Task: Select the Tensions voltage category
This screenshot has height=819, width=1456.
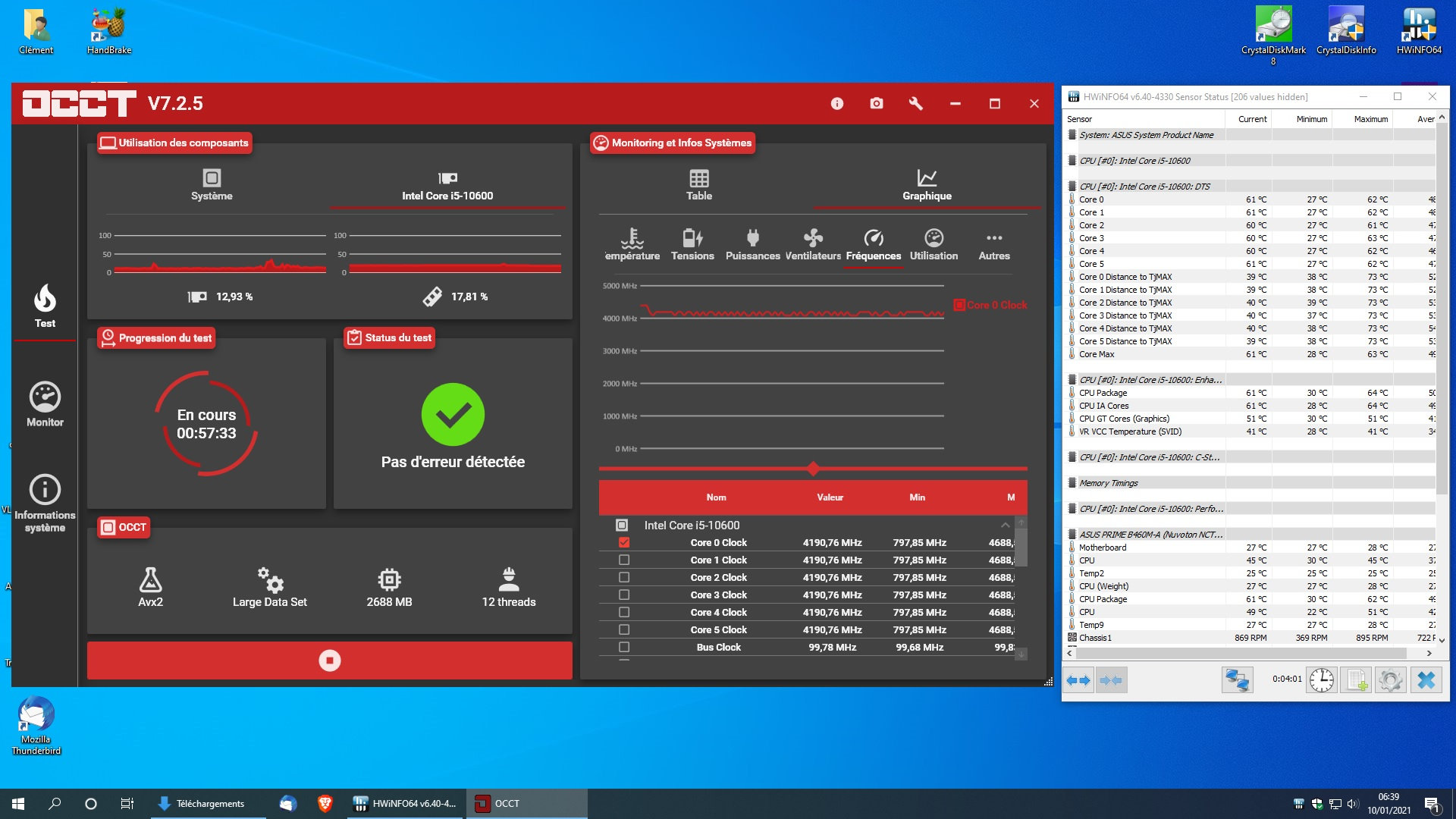Action: (x=692, y=245)
